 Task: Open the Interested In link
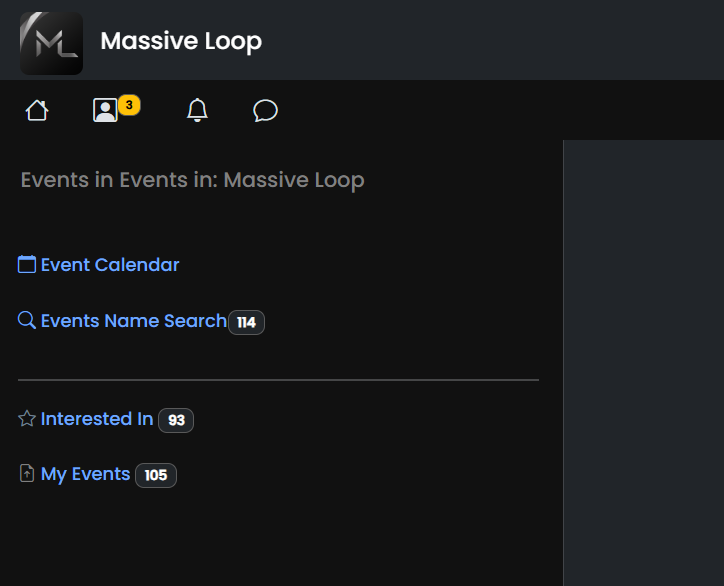(x=97, y=419)
